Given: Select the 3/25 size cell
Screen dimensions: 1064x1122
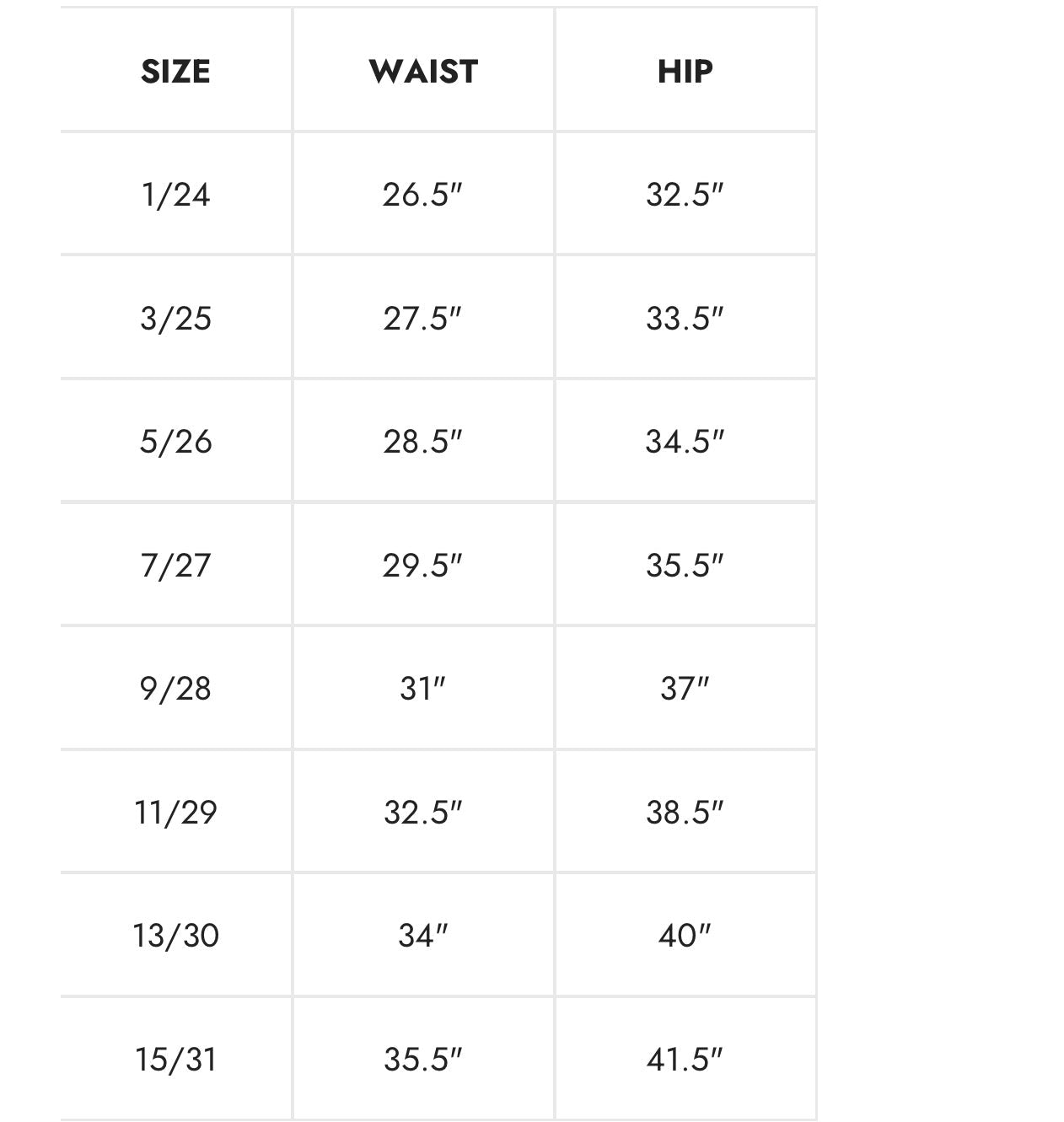Looking at the screenshot, I should point(175,319).
